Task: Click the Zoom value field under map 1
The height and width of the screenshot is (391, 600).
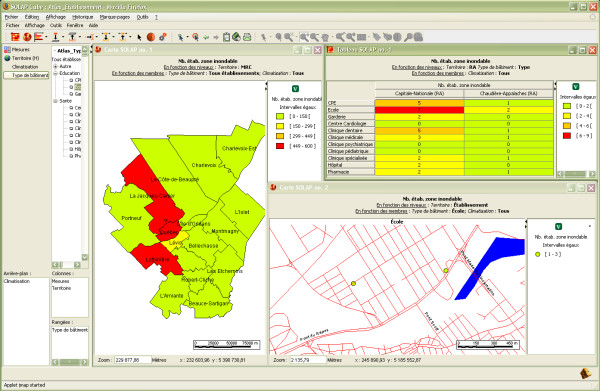Action: (131, 360)
